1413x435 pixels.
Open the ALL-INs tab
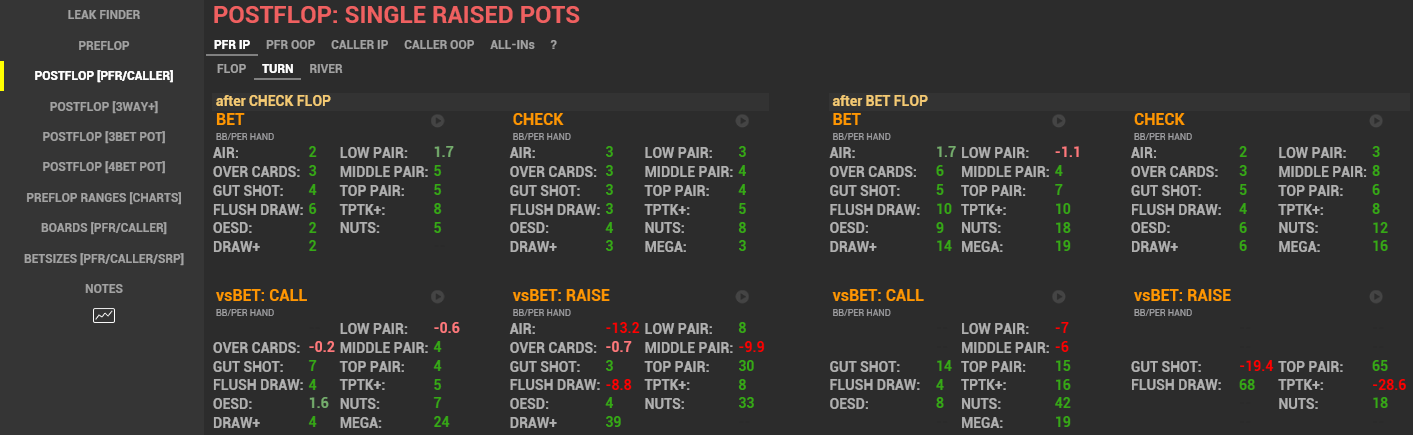[x=512, y=45]
